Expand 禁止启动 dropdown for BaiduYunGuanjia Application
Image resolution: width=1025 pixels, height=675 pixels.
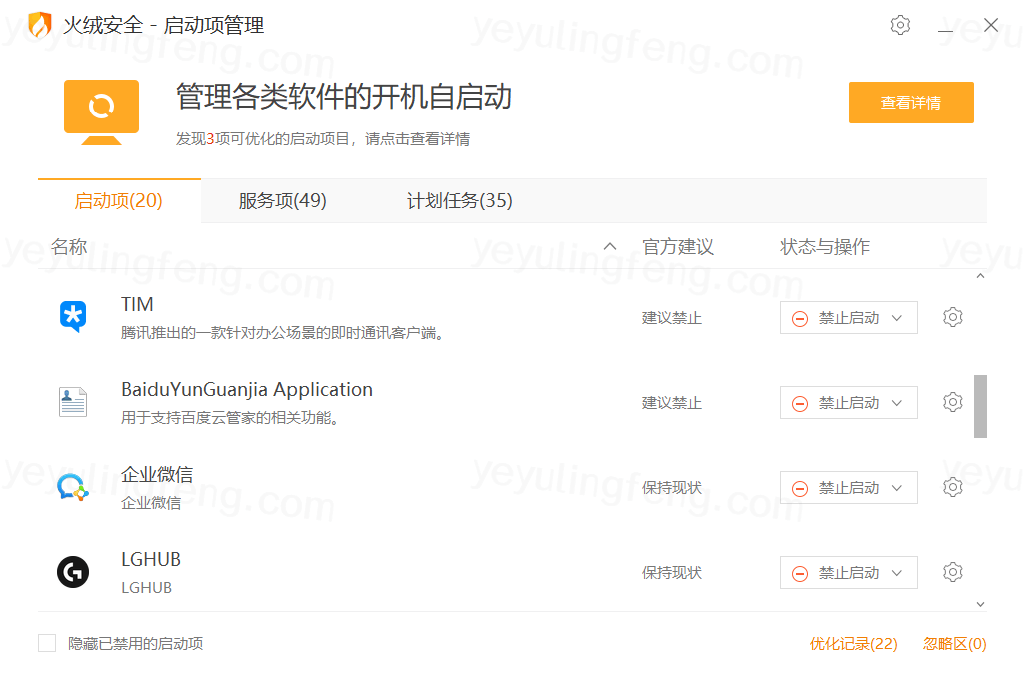tap(849, 403)
